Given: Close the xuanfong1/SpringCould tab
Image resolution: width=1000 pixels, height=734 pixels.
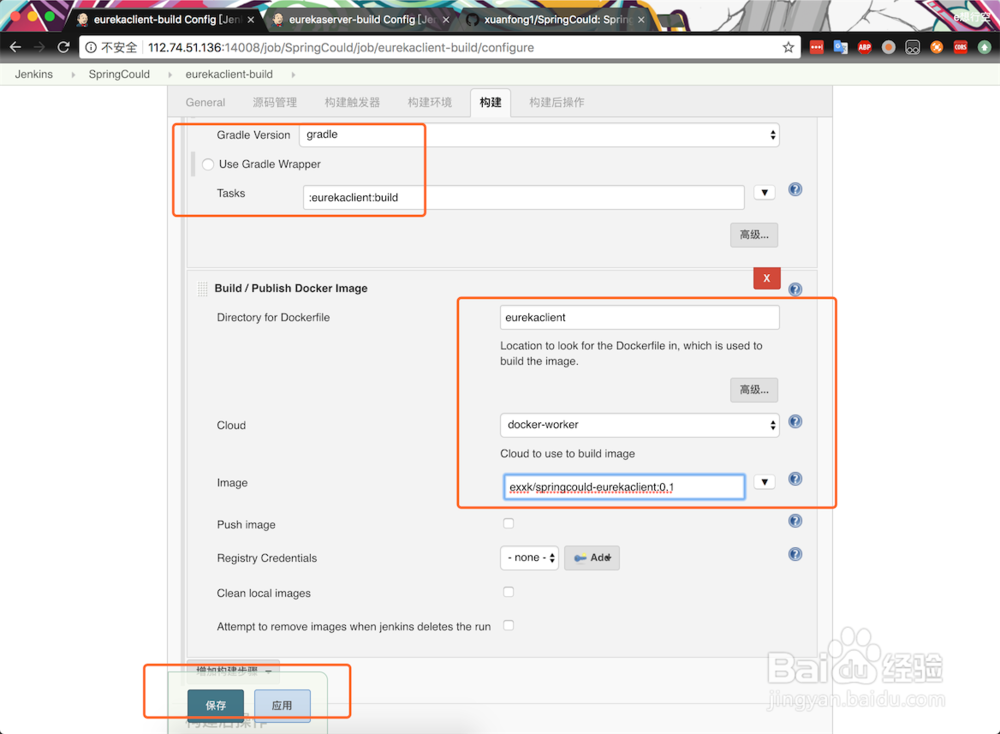Looking at the screenshot, I should click(x=641, y=20).
